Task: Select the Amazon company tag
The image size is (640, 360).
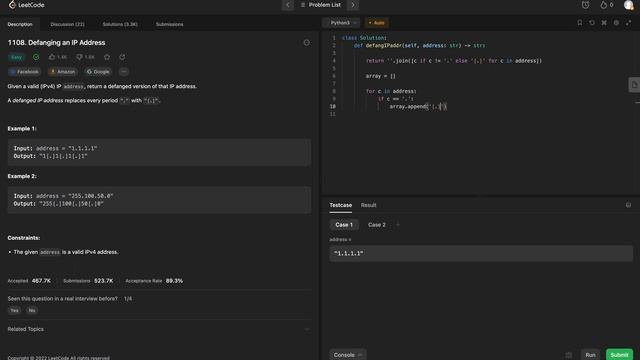Action: pyautogui.click(x=62, y=72)
